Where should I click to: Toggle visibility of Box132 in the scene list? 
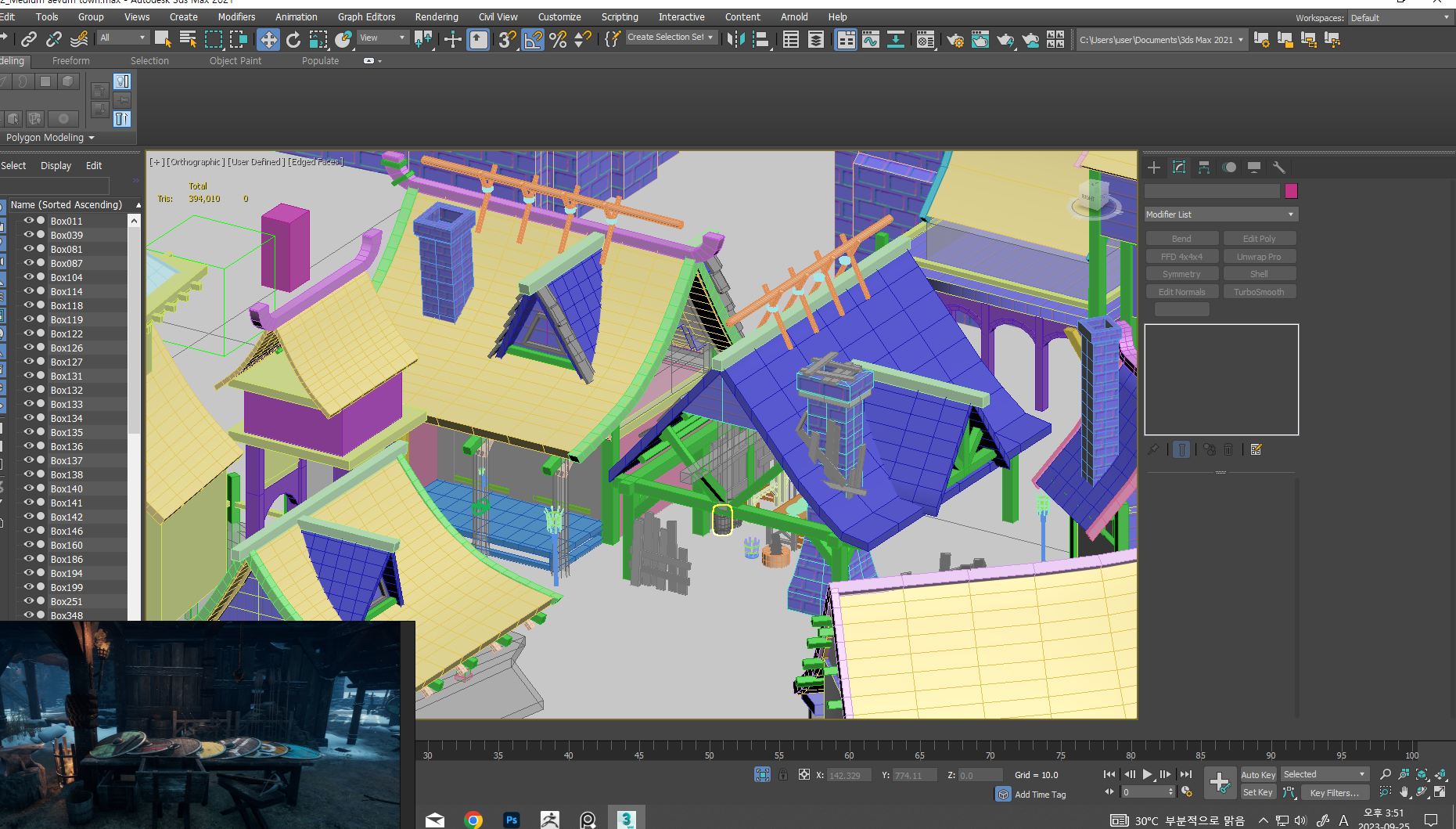point(29,390)
